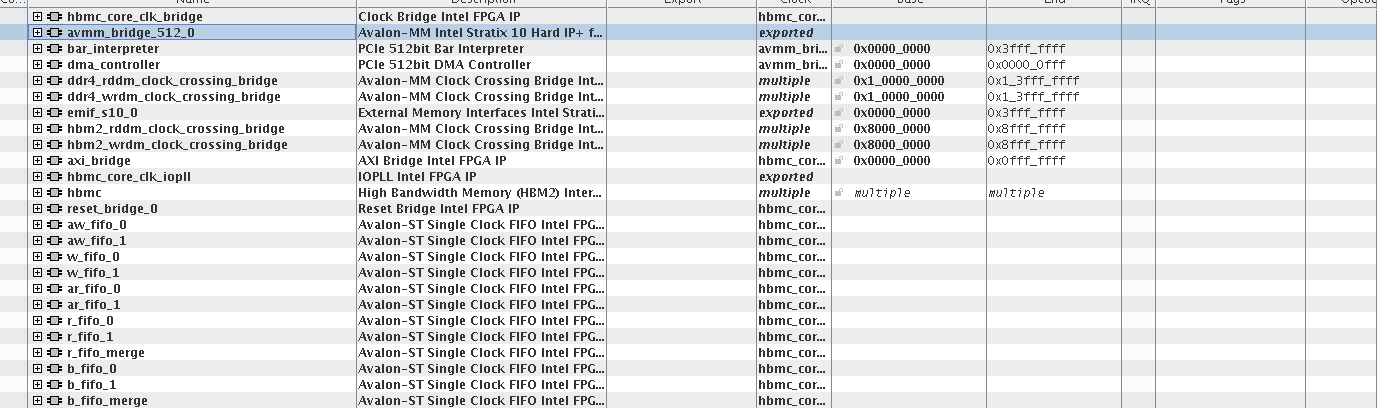Expand the hbmc_core_clk_bridge row
This screenshot has height=408, width=1378.
[37, 17]
